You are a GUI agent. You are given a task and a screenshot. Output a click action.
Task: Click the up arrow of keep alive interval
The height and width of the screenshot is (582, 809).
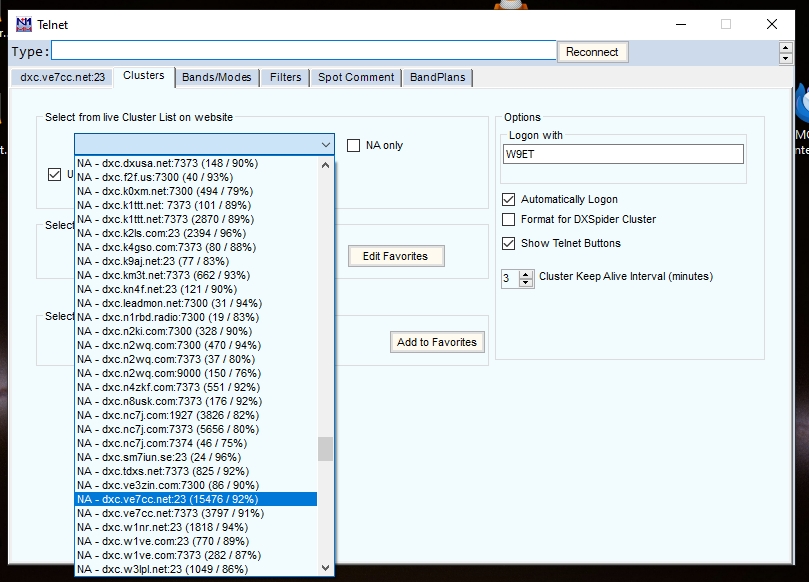526,273
